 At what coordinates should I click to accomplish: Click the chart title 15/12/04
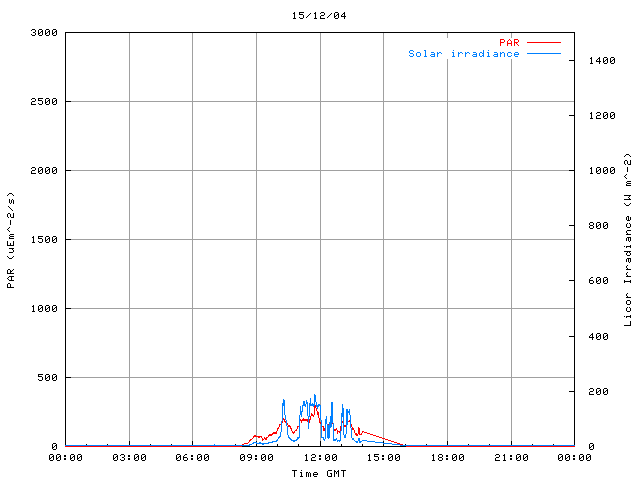pos(319,16)
